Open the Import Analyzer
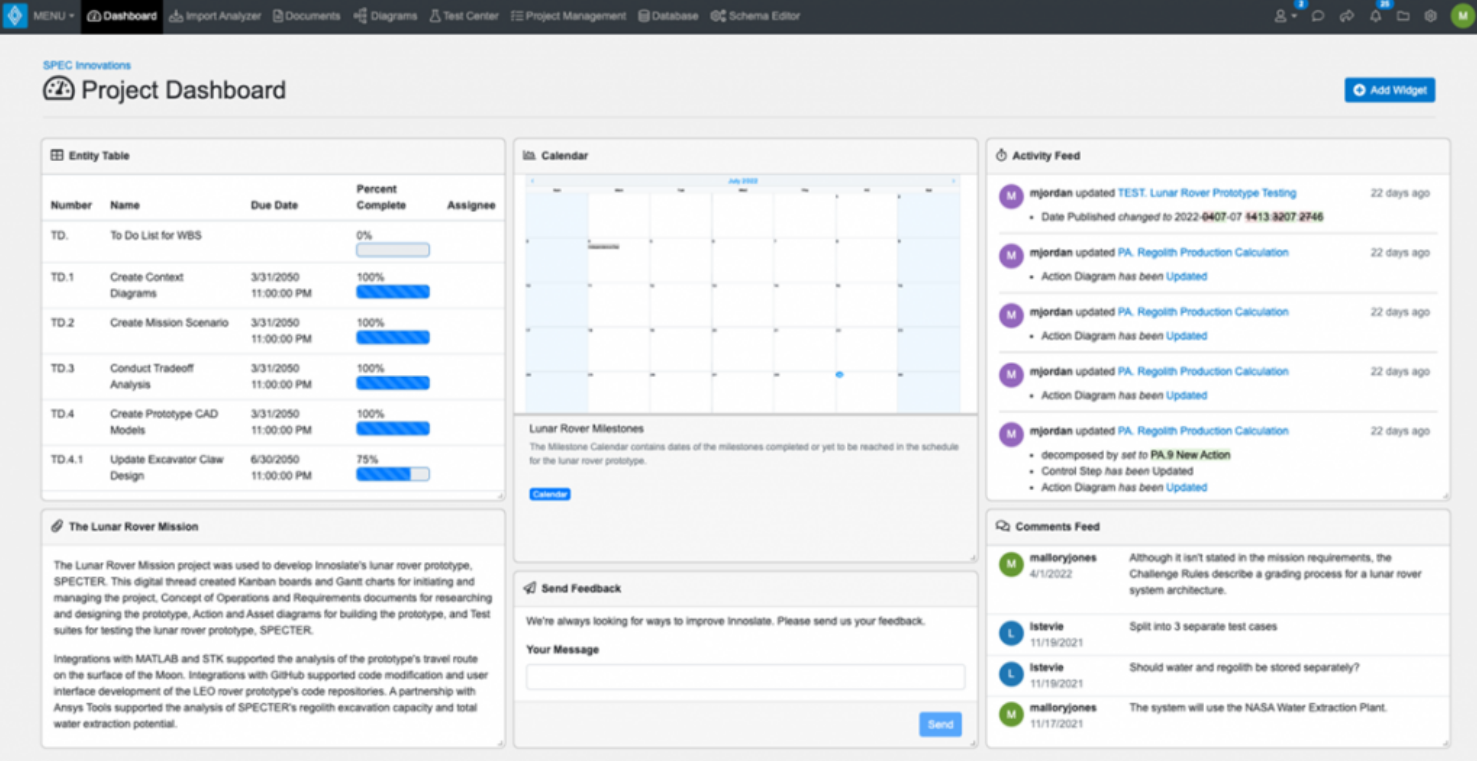 tap(214, 15)
